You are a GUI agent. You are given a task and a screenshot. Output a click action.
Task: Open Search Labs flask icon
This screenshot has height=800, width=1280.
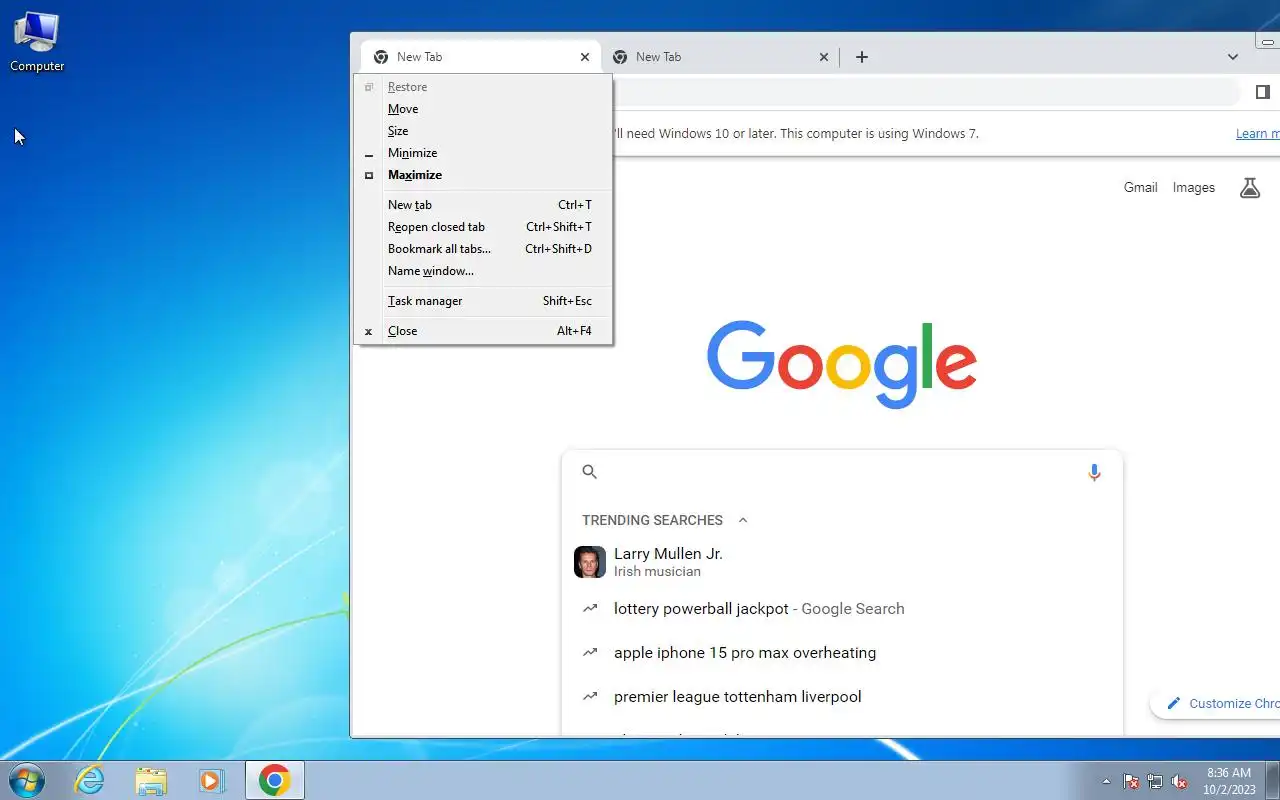point(1250,187)
